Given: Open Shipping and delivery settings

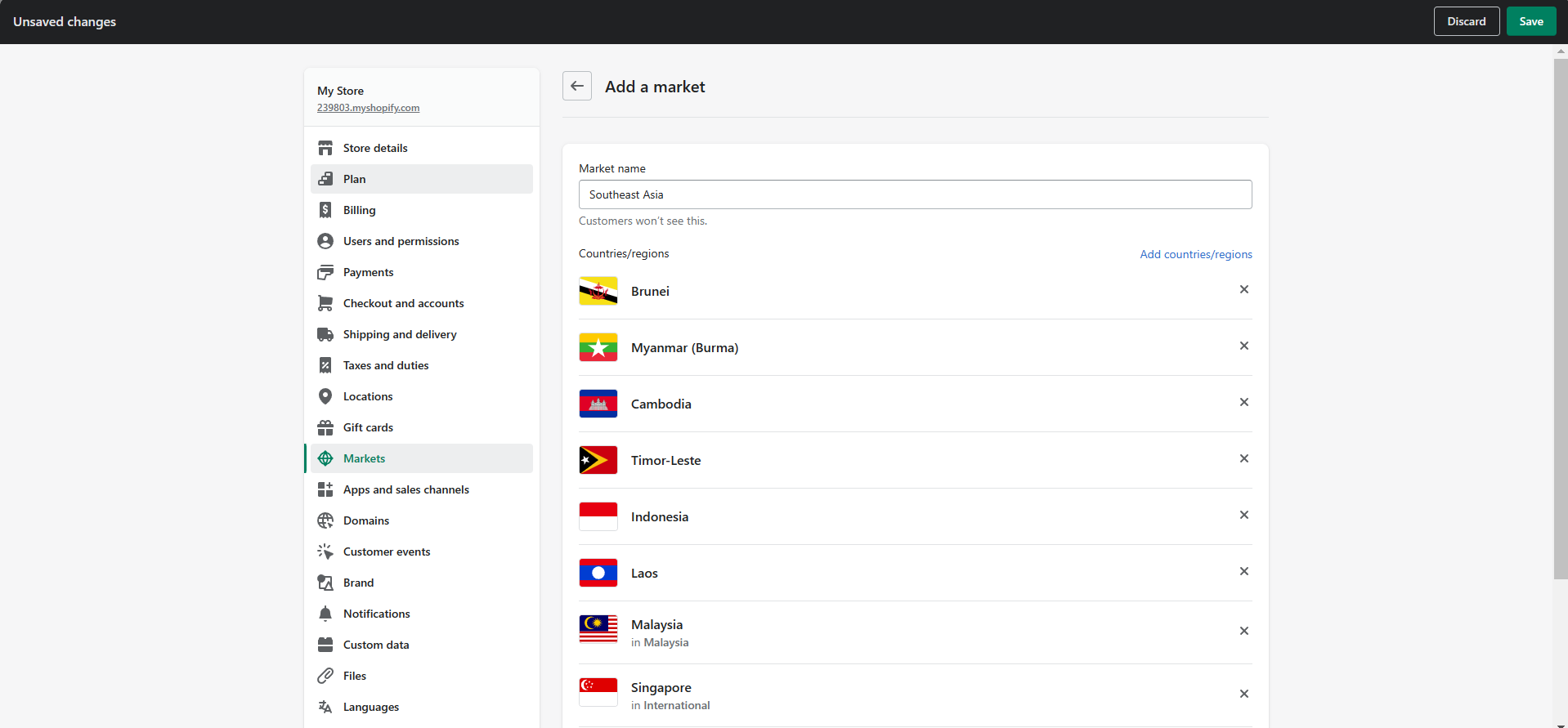Looking at the screenshot, I should (x=422, y=334).
